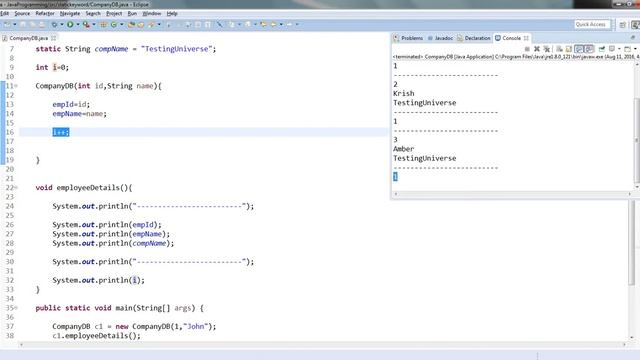
Task: Click the Open Perspective icon
Action: [x=622, y=25]
